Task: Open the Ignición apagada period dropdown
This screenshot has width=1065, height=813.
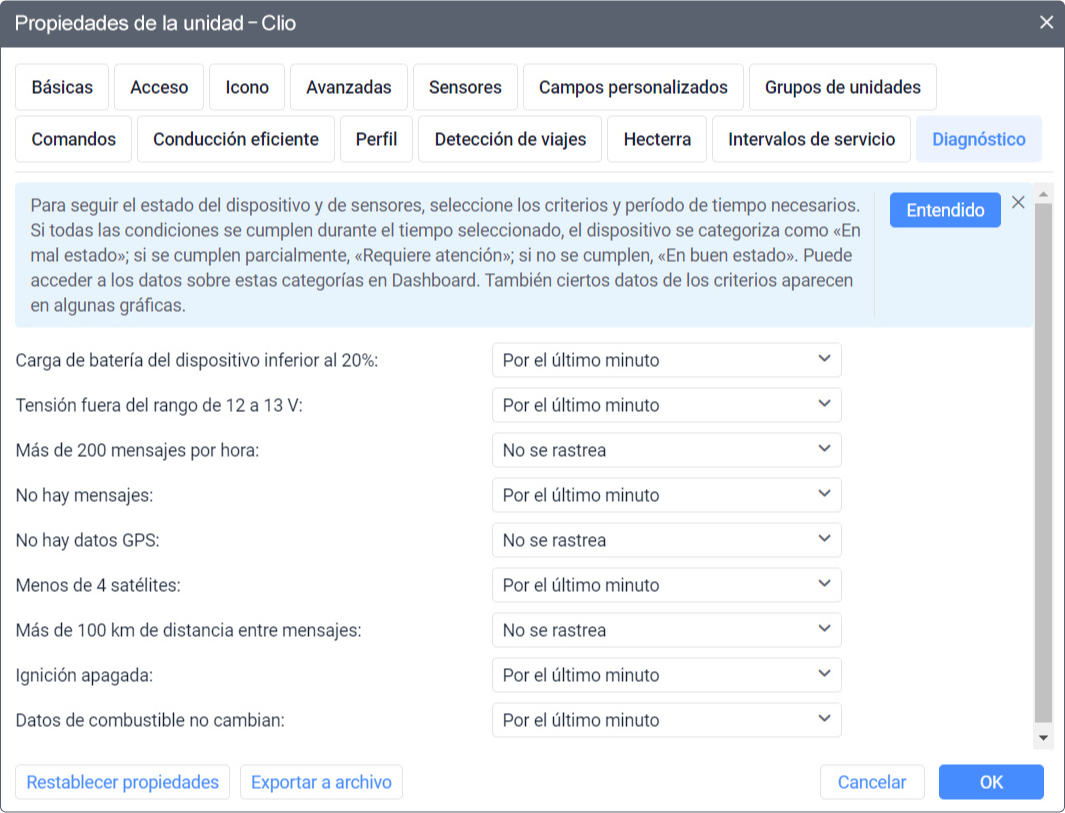Action: (666, 675)
